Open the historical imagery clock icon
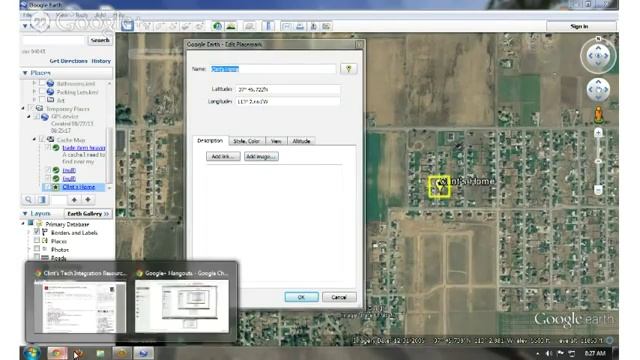This screenshot has height=360, width=640. point(217,27)
